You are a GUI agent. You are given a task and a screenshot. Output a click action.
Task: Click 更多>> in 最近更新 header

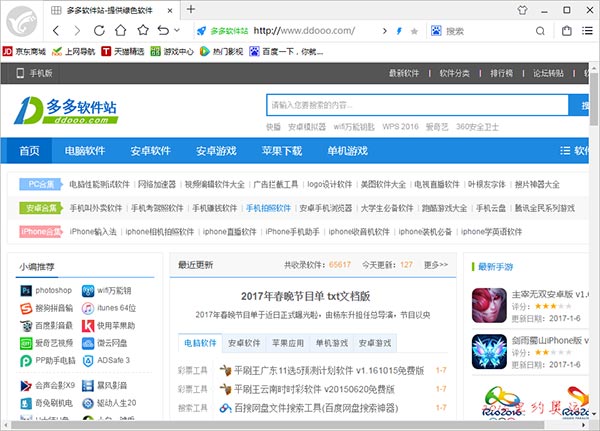435,264
